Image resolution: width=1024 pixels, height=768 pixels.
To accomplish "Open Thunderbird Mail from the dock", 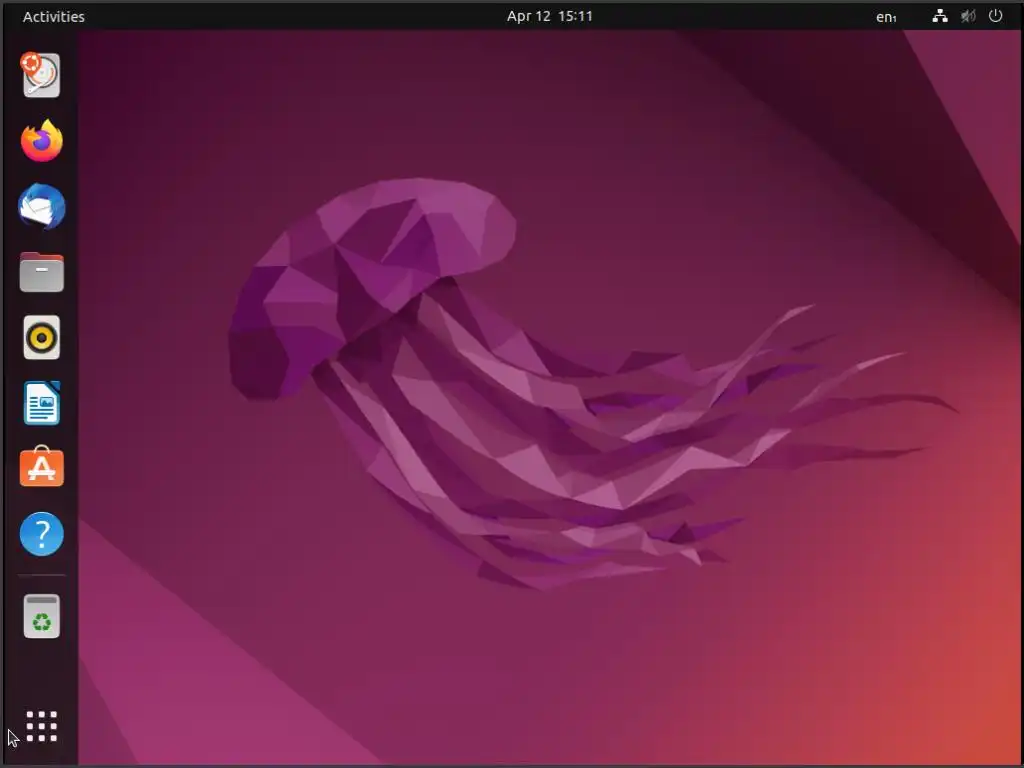I will tap(42, 207).
